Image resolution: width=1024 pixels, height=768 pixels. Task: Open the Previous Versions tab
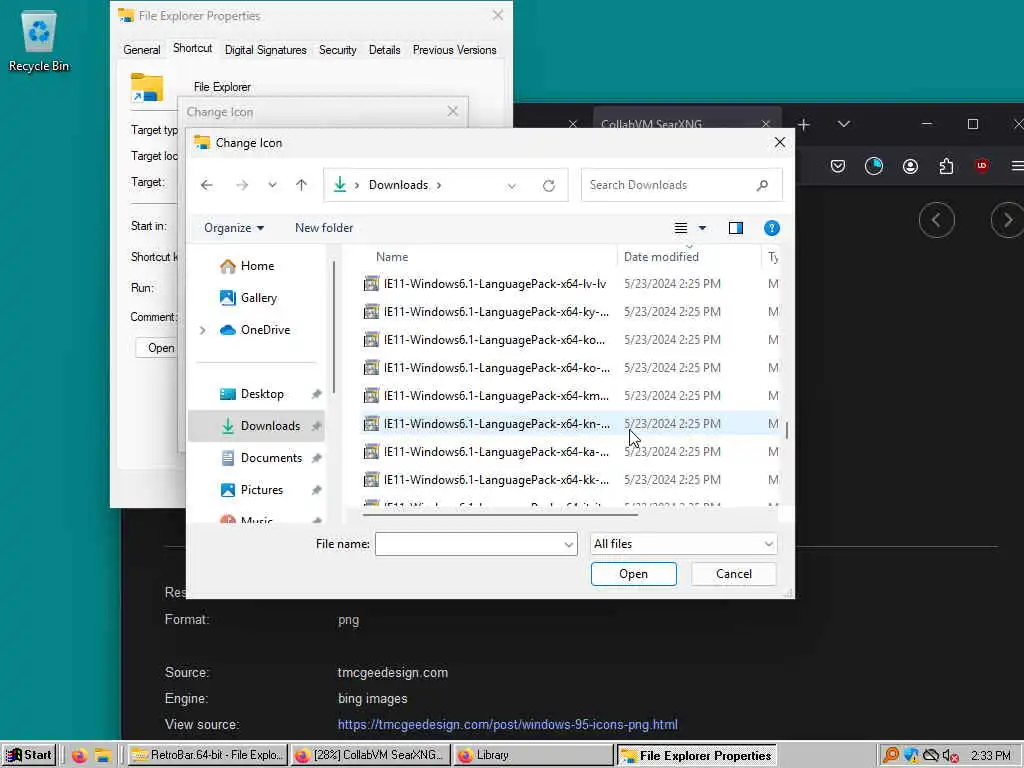coord(455,50)
